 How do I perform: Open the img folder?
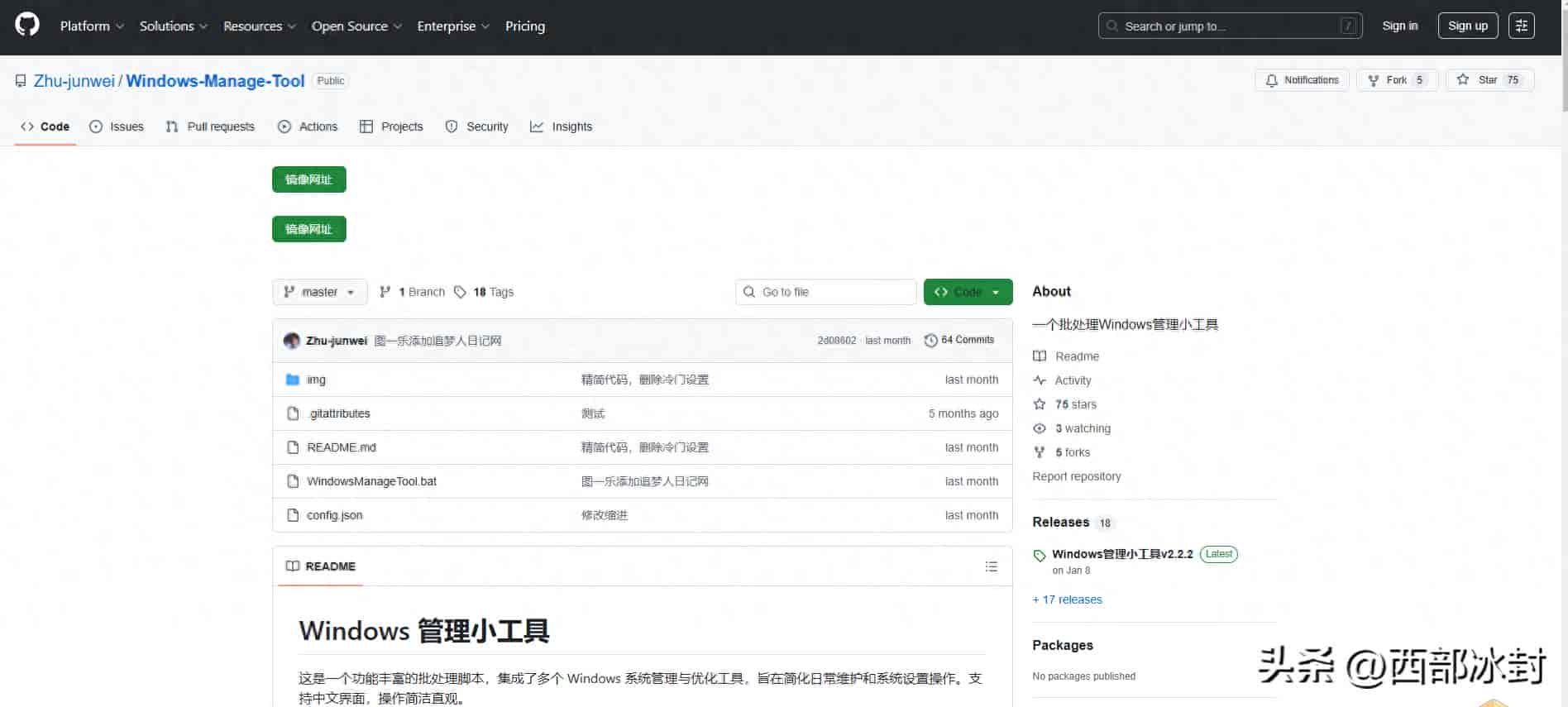click(316, 380)
